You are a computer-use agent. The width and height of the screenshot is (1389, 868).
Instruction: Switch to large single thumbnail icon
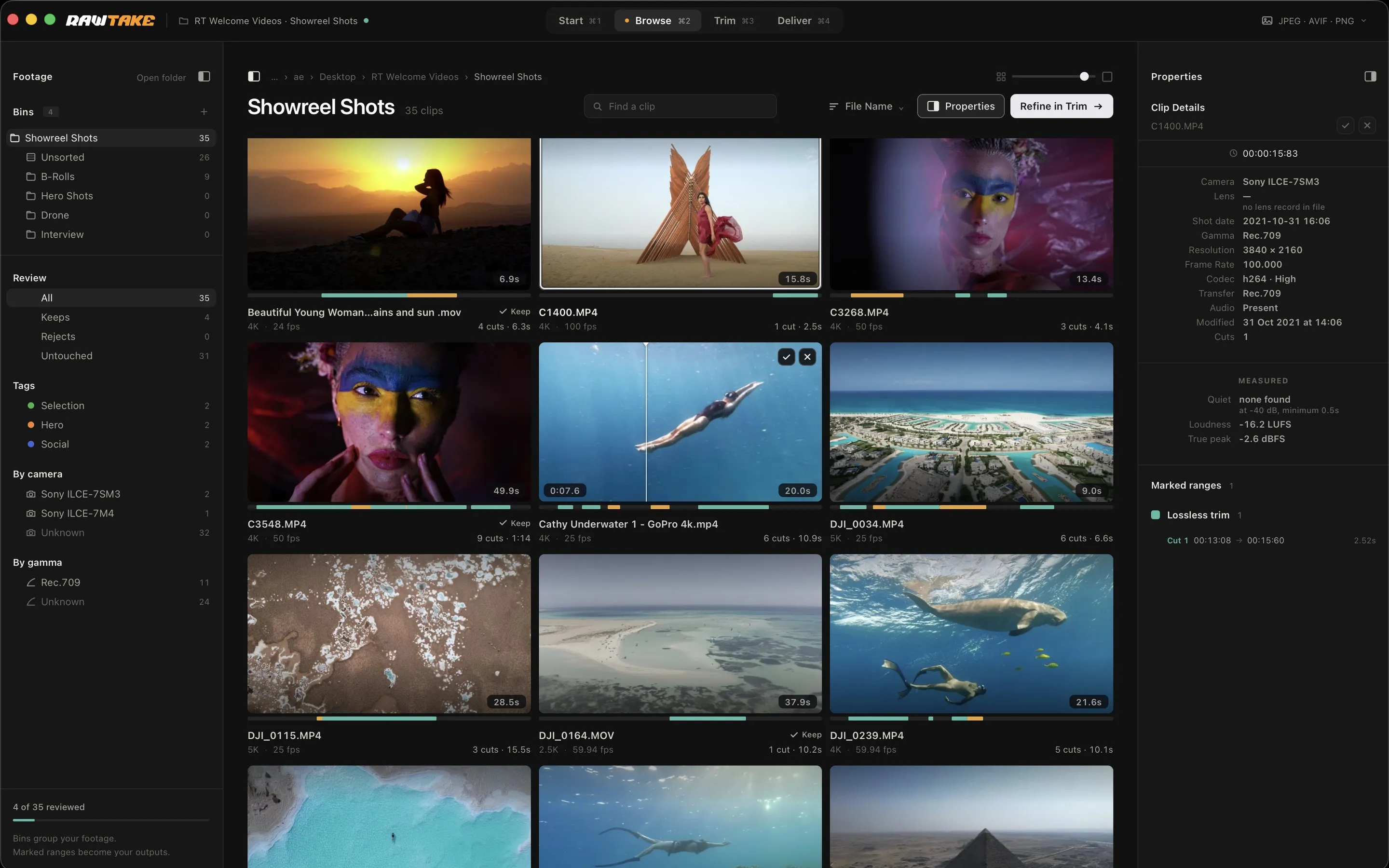pyautogui.click(x=1107, y=76)
